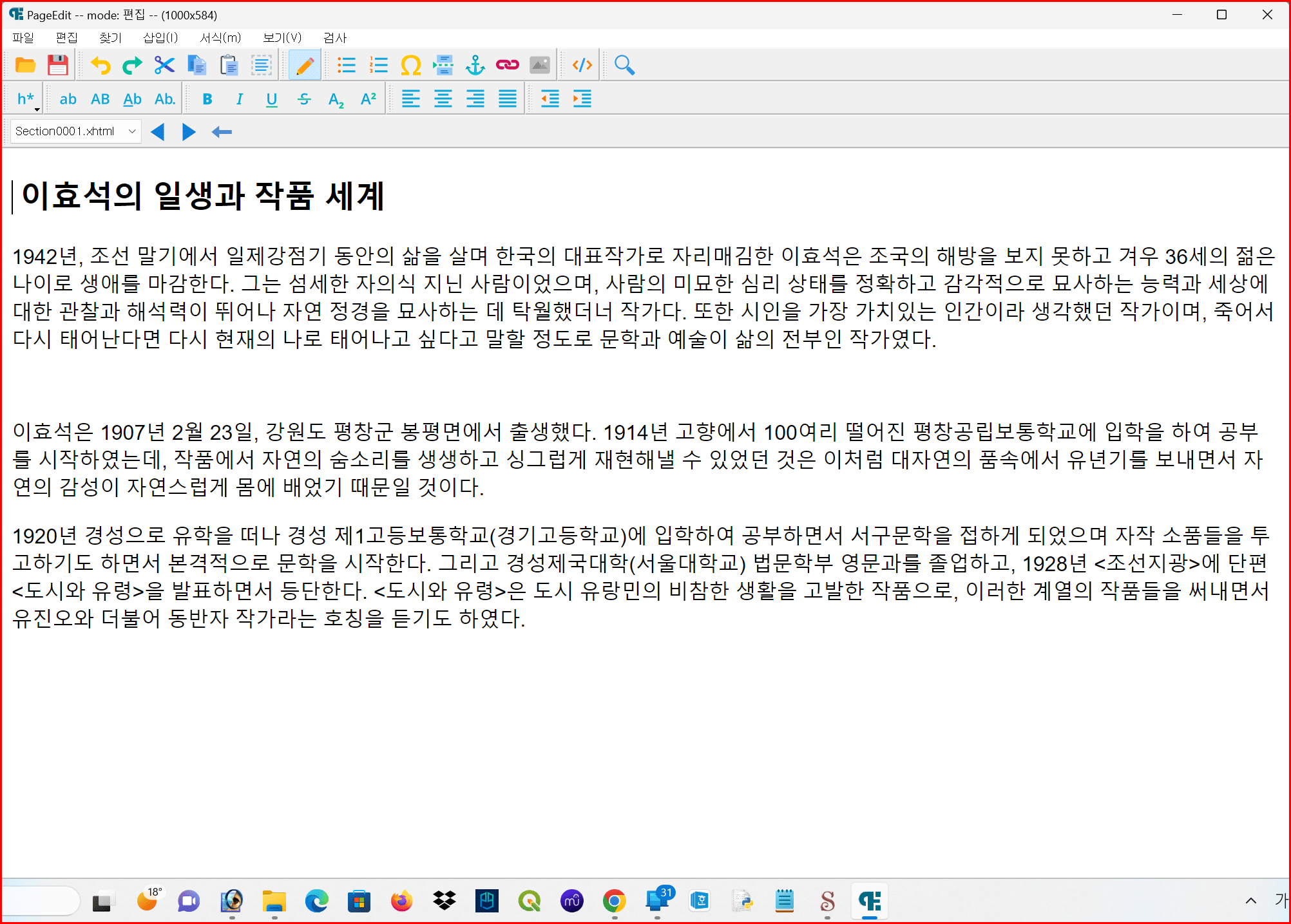
Task: Click the left back arrow button
Action: (221, 131)
